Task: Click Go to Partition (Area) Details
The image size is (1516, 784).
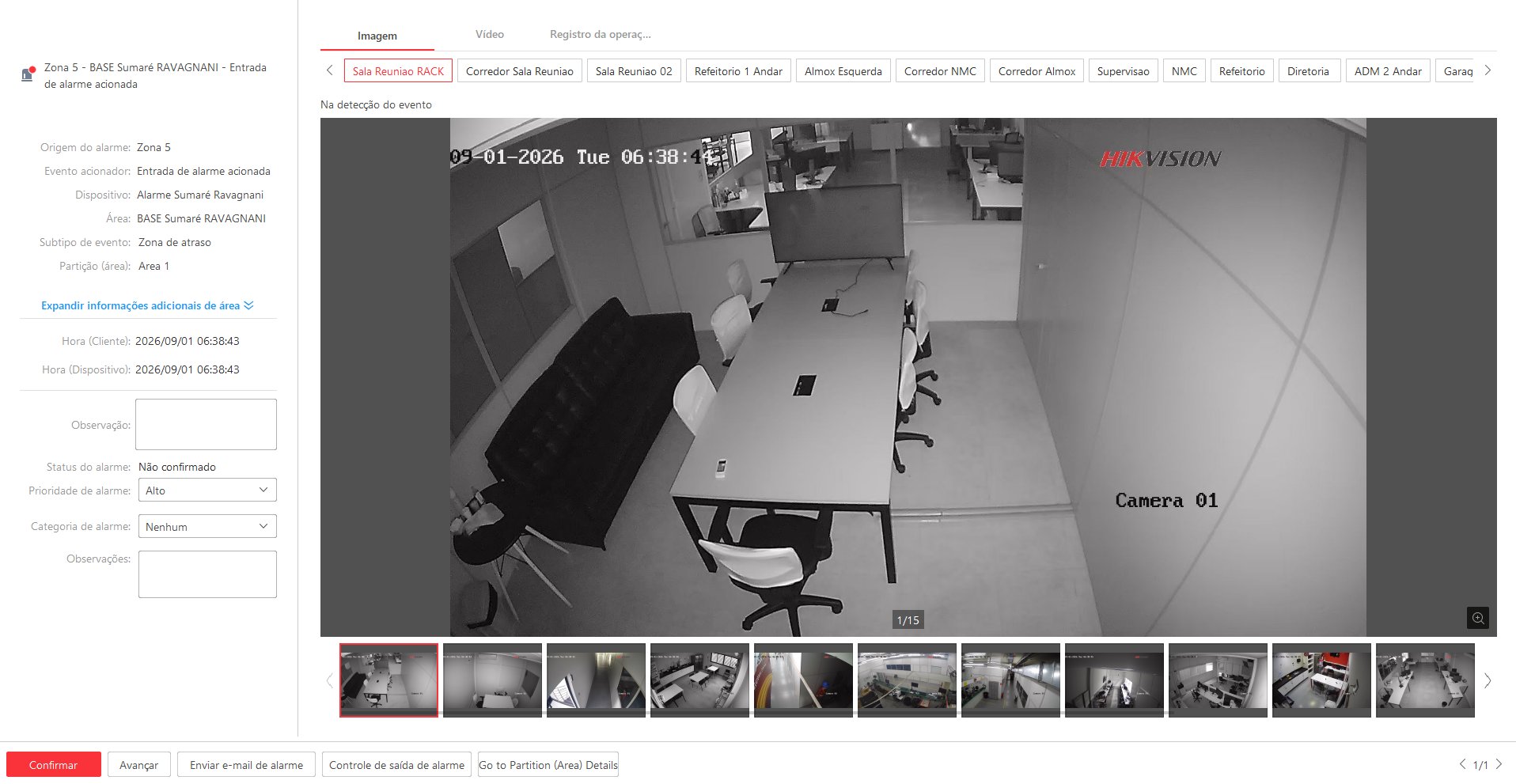Action: coord(548,764)
